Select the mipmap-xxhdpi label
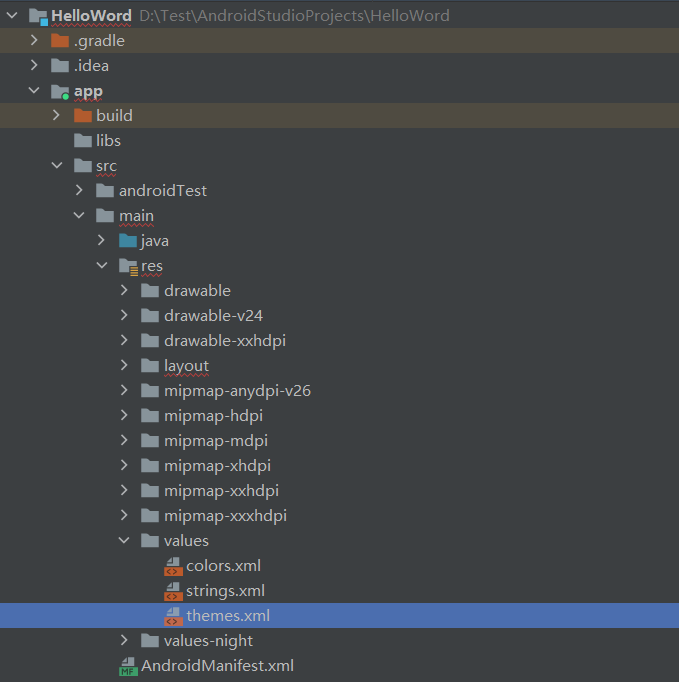679x682 pixels. click(x=221, y=491)
